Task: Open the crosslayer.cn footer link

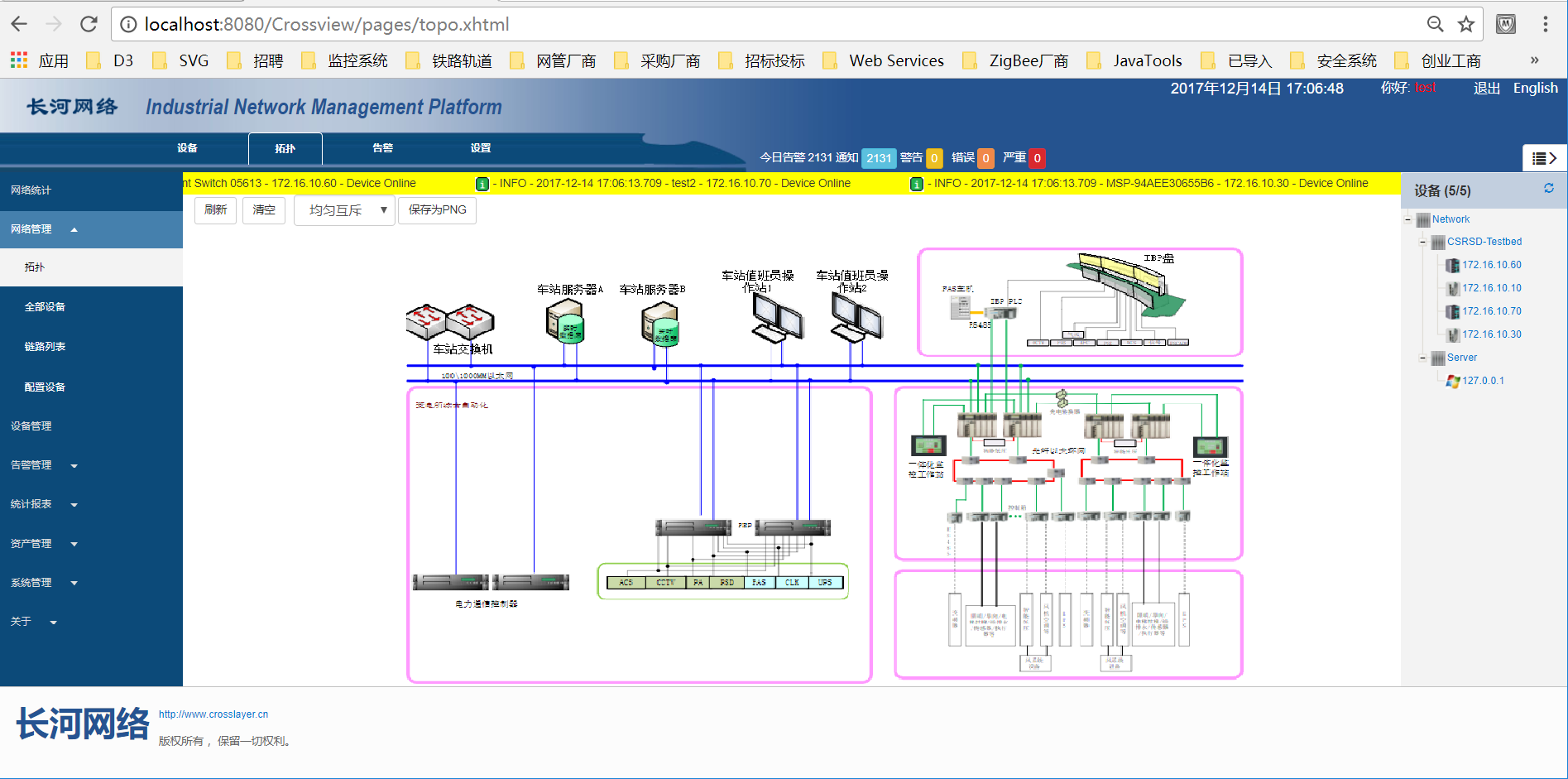Action: (213, 714)
